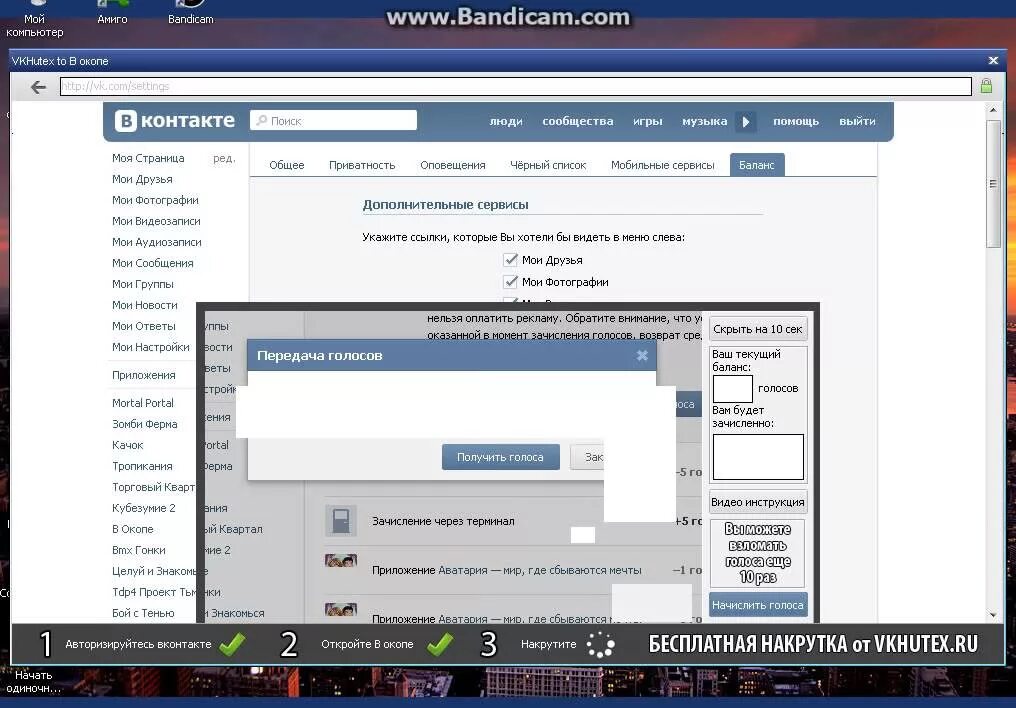
Task: Open Видео инструкция button
Action: tap(758, 502)
